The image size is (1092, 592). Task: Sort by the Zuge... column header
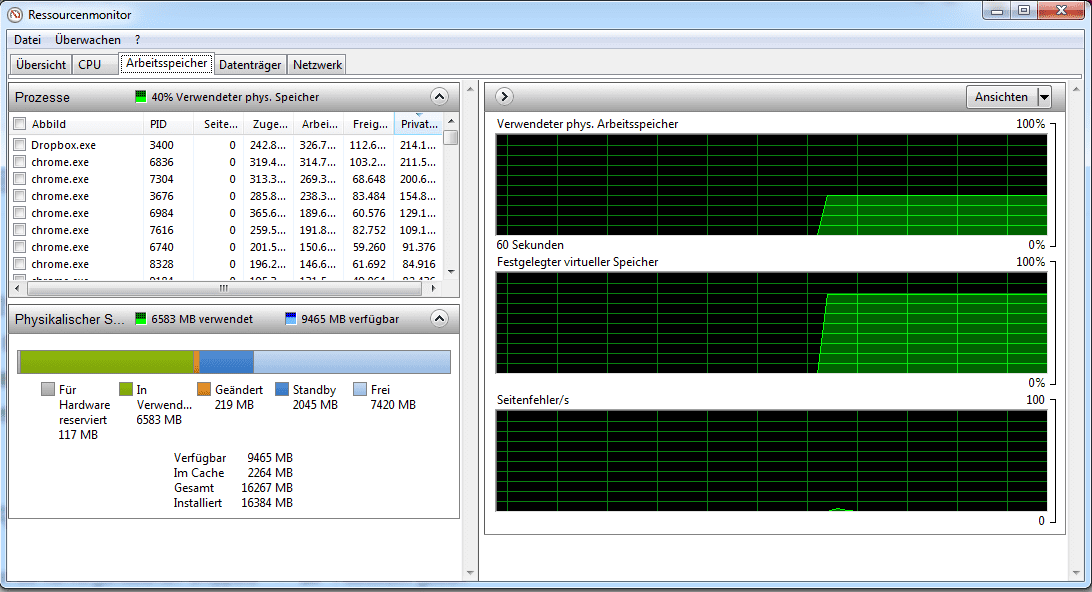pyautogui.click(x=269, y=124)
